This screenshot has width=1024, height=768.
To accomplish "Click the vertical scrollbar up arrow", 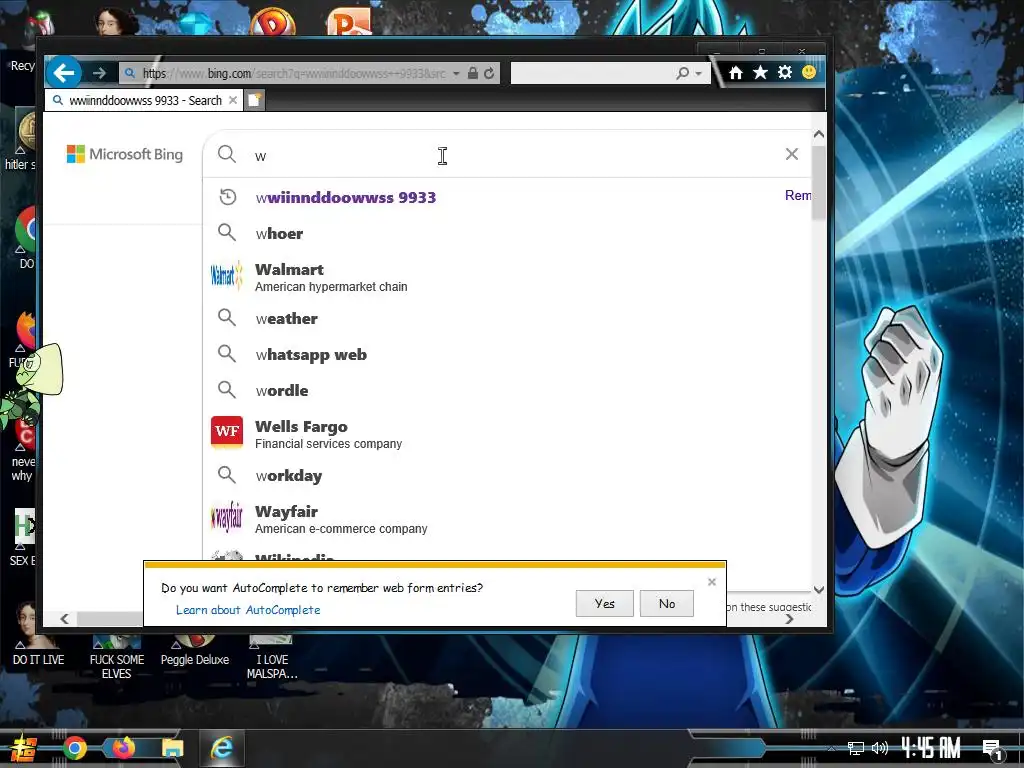I will point(819,134).
